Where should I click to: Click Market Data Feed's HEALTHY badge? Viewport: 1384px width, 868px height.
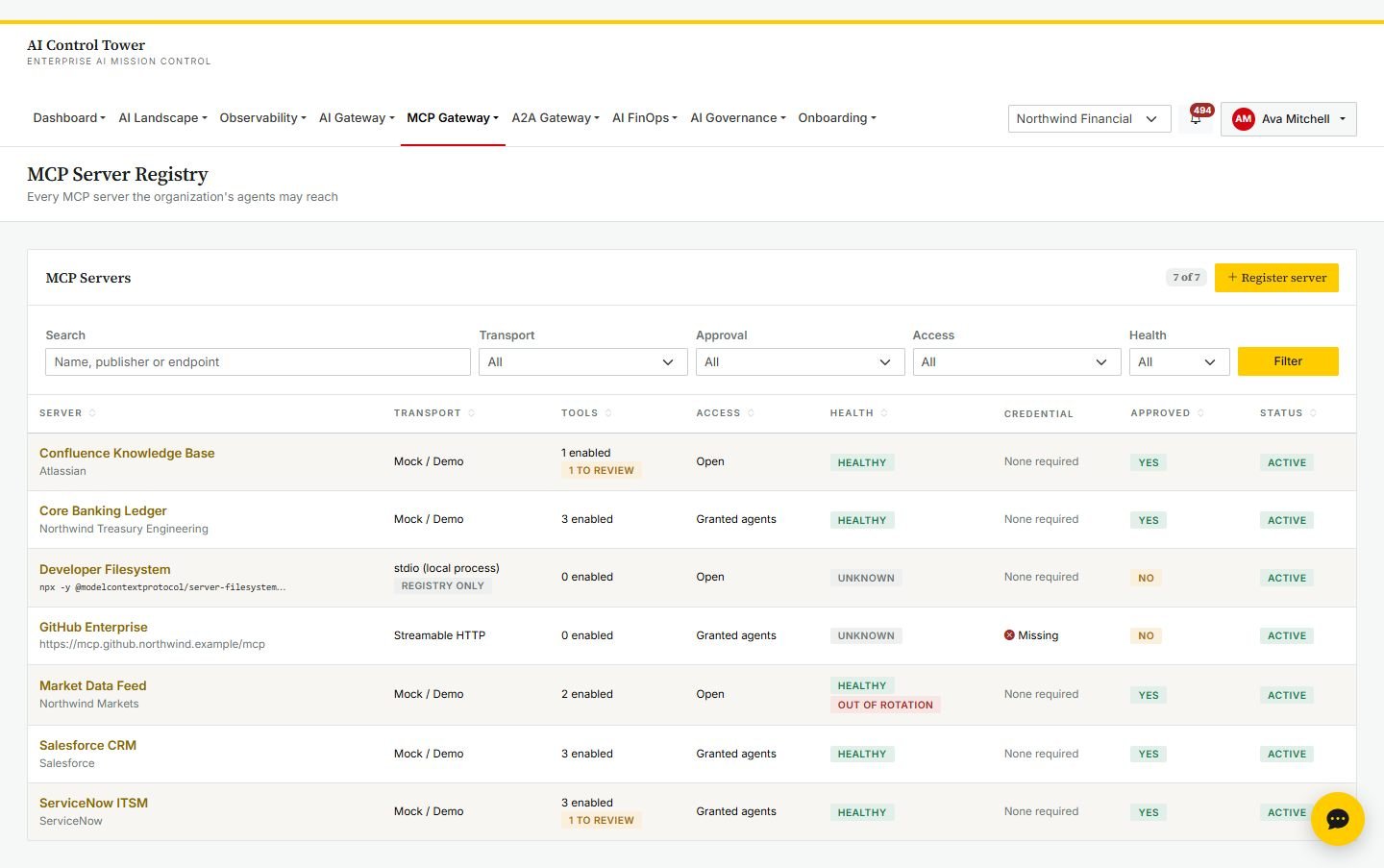[x=862, y=686]
